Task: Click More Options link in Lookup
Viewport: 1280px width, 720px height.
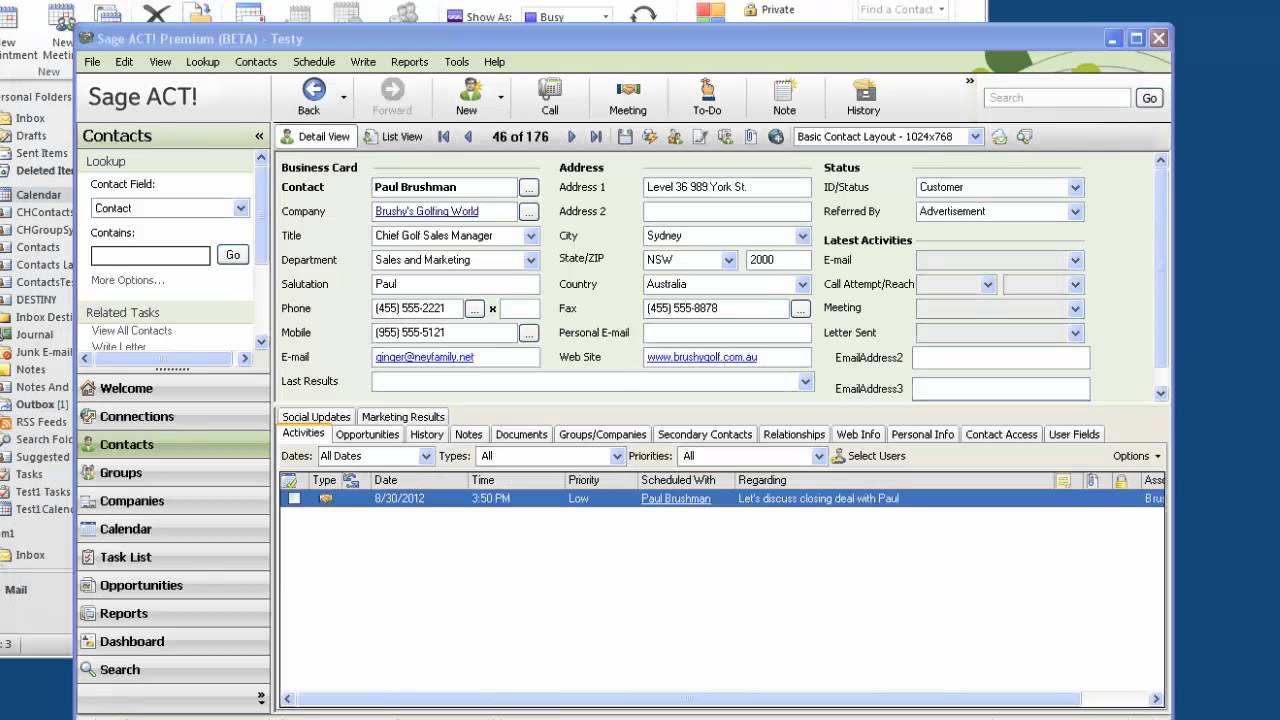Action: pos(128,280)
